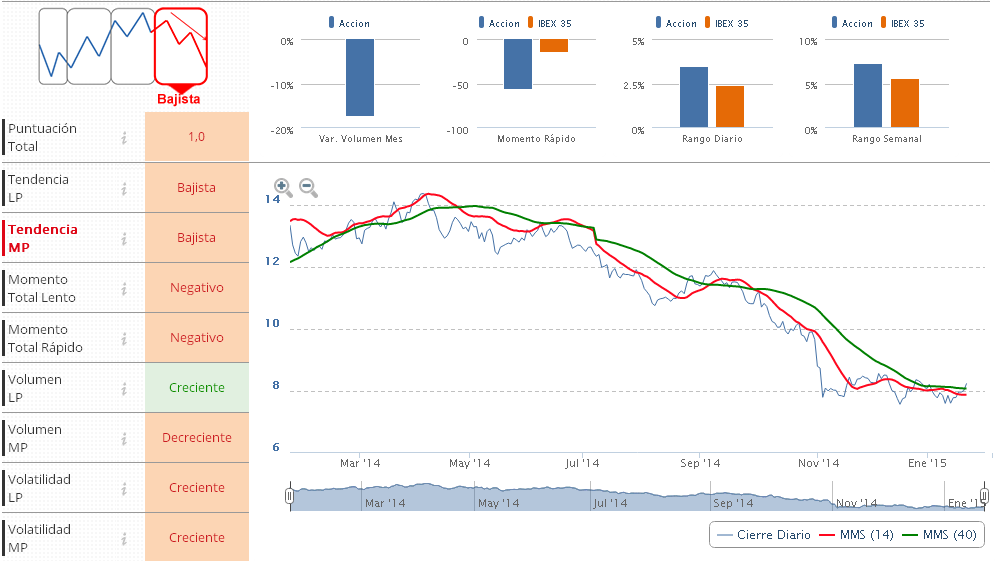Screen dimensions: 999x561
Task: Select the Volumen MP row
Action: coord(126,438)
